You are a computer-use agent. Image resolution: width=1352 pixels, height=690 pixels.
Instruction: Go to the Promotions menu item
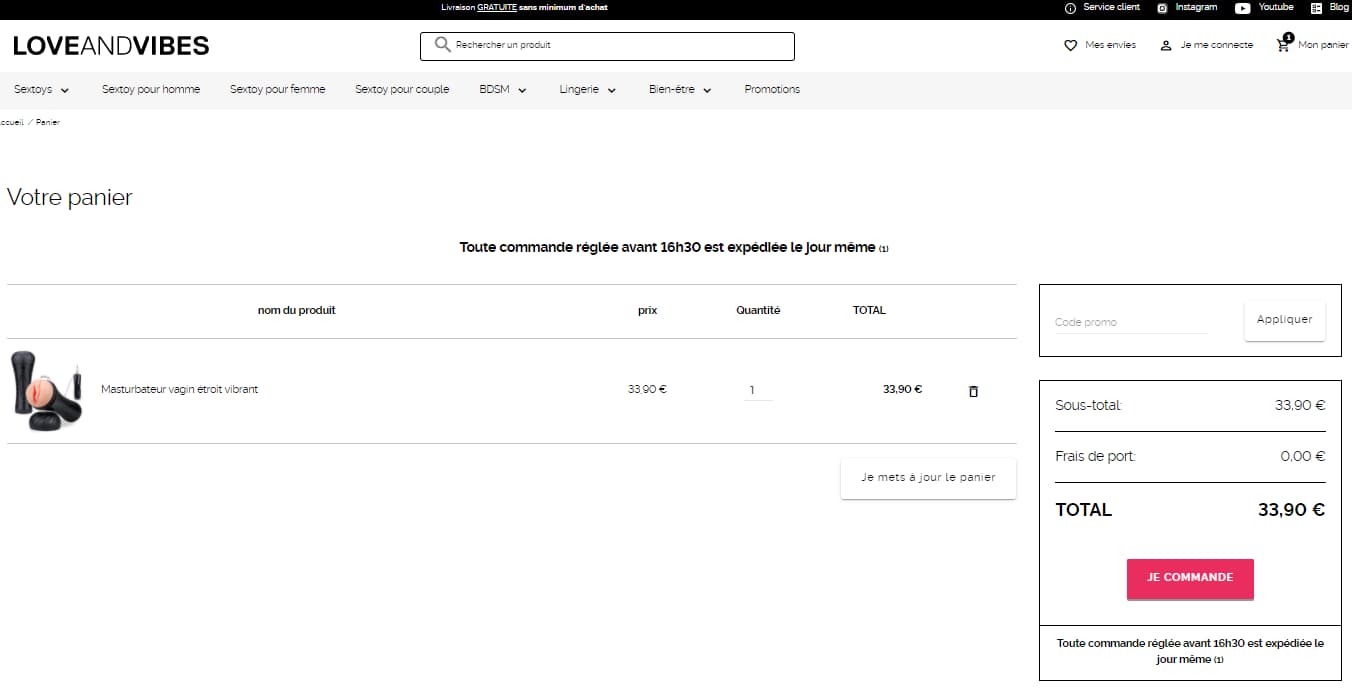coord(772,90)
